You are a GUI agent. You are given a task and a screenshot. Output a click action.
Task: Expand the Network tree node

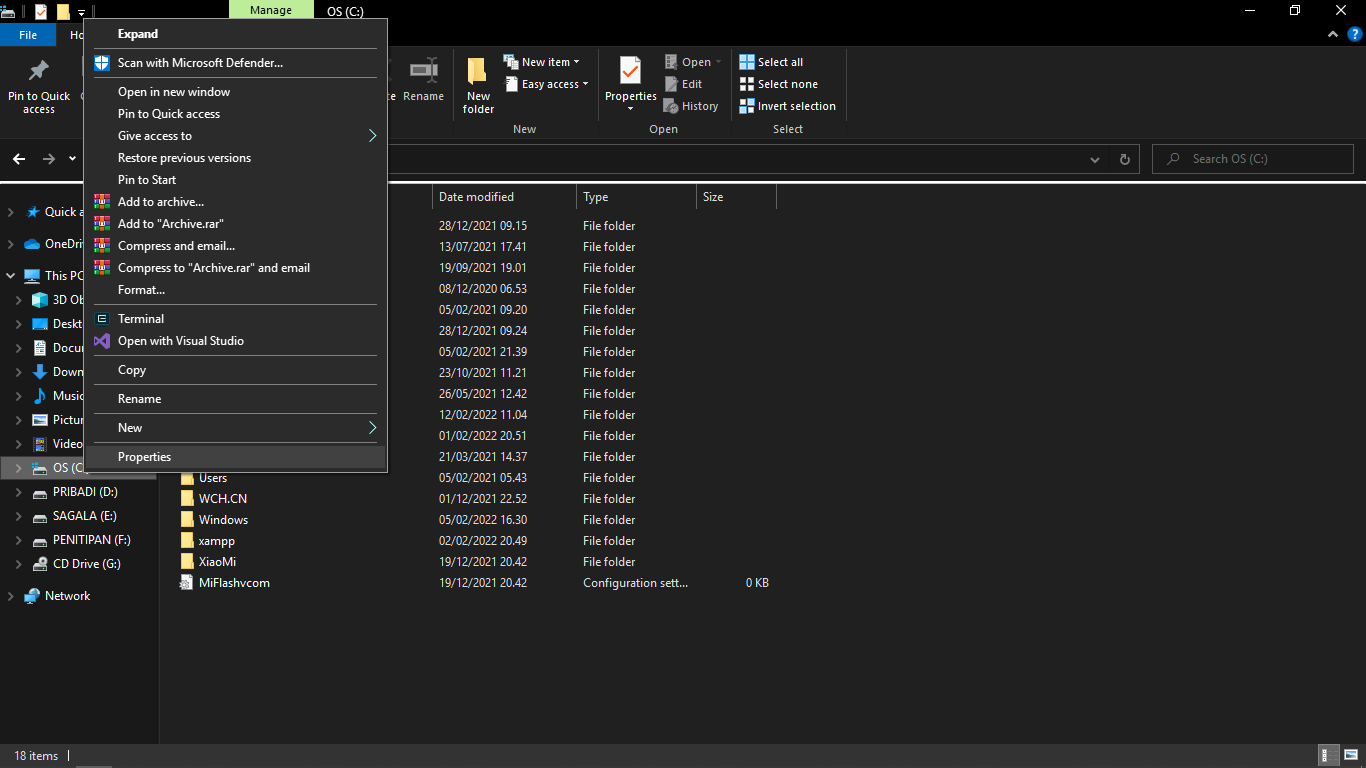11,596
